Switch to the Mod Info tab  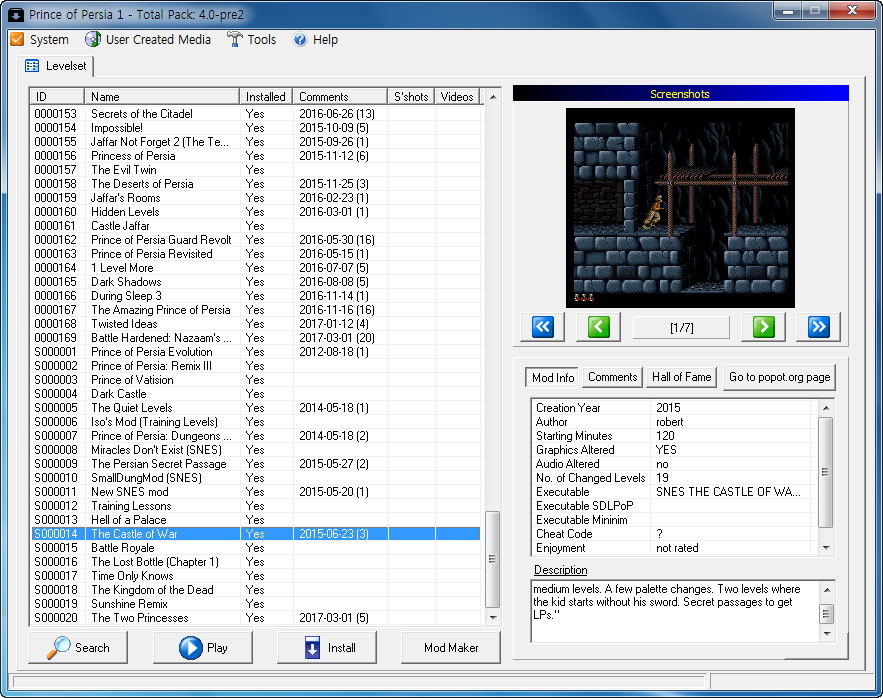coord(553,377)
